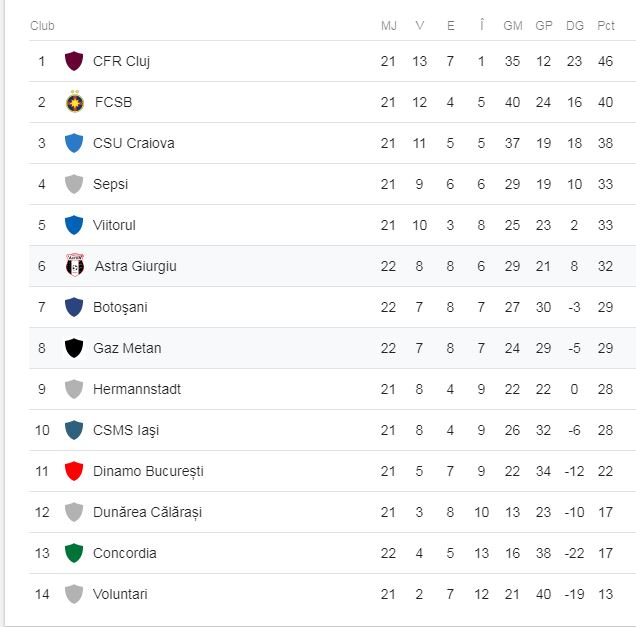Image resolution: width=636 pixels, height=627 pixels.
Task: Open the Dunărea Călărași team link
Action: point(147,512)
